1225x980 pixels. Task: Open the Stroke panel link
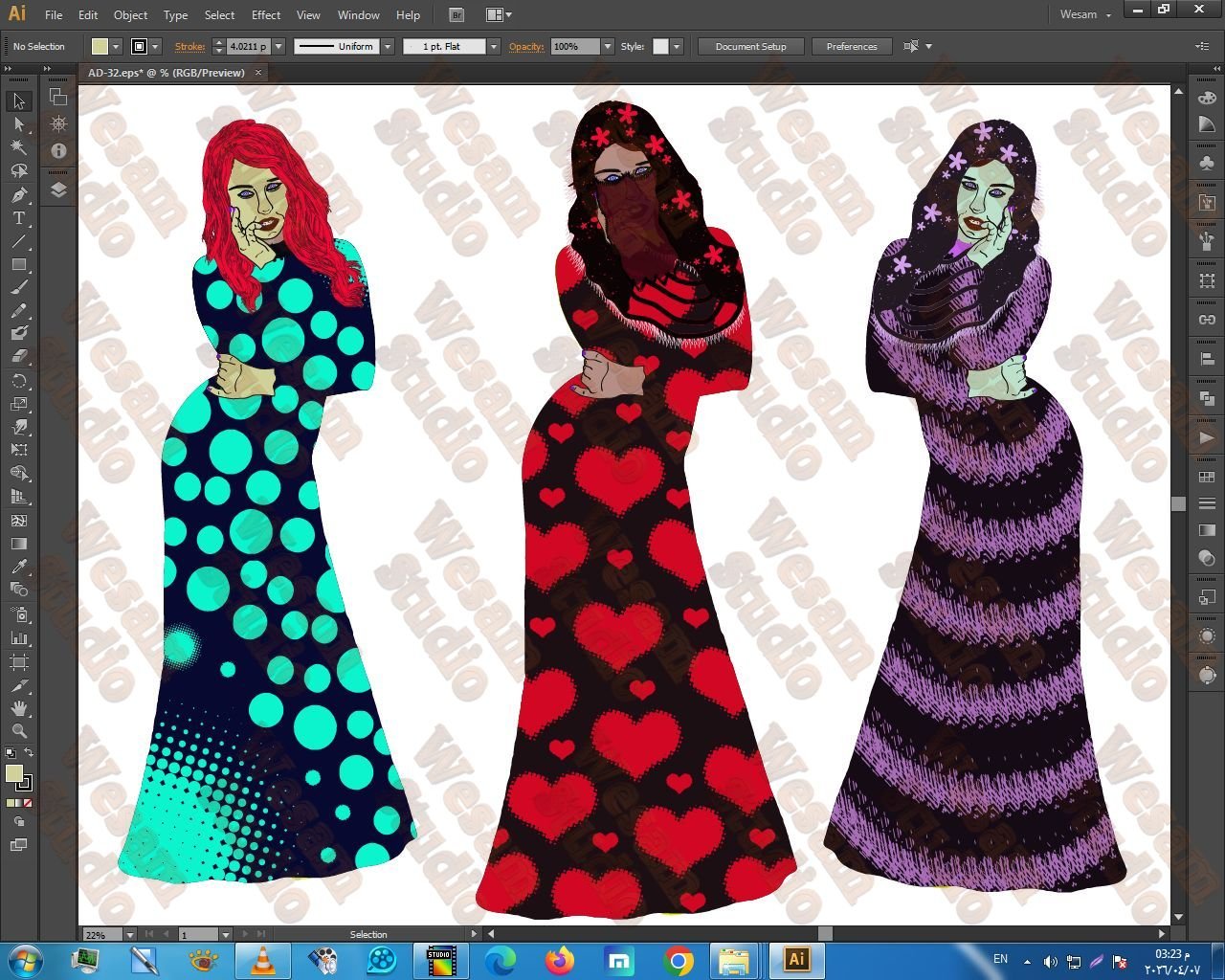point(189,46)
